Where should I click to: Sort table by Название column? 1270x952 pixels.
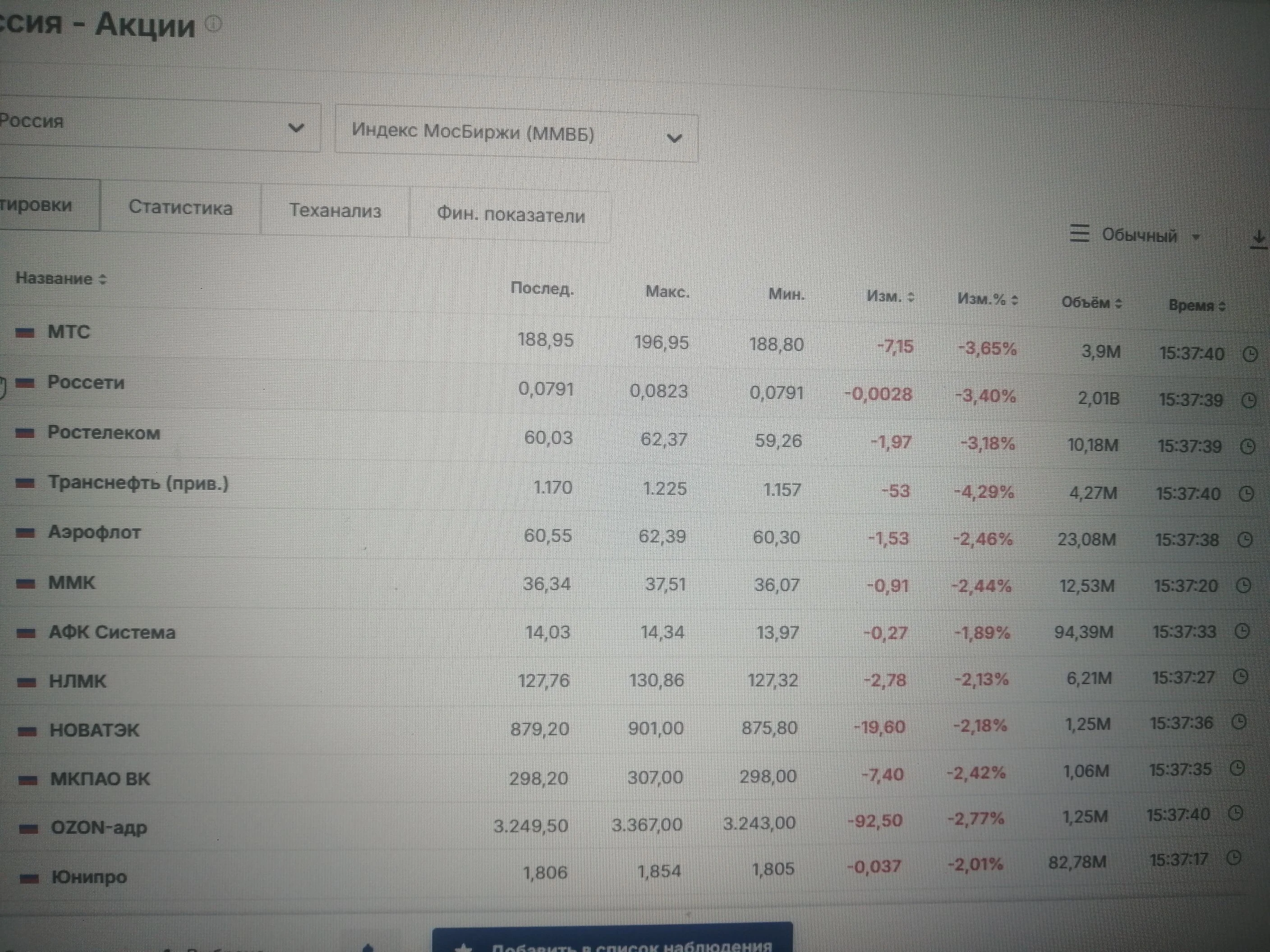[61, 279]
